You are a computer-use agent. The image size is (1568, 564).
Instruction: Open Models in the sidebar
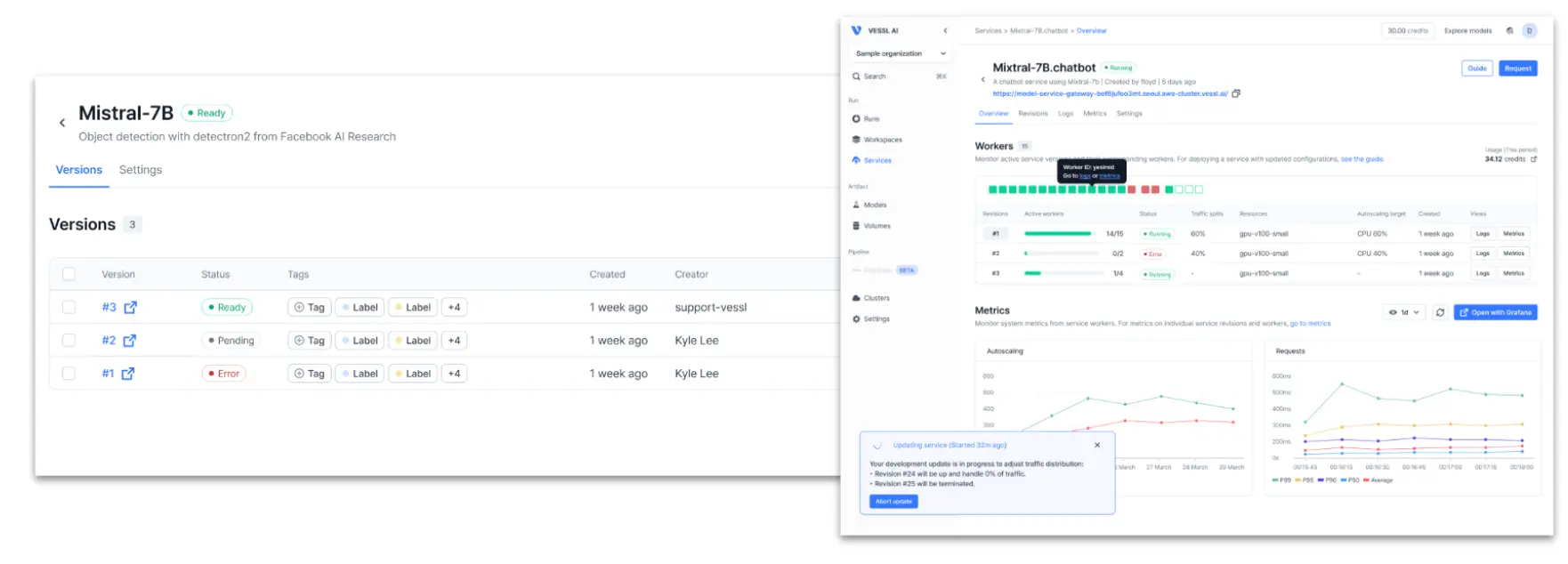point(869,205)
